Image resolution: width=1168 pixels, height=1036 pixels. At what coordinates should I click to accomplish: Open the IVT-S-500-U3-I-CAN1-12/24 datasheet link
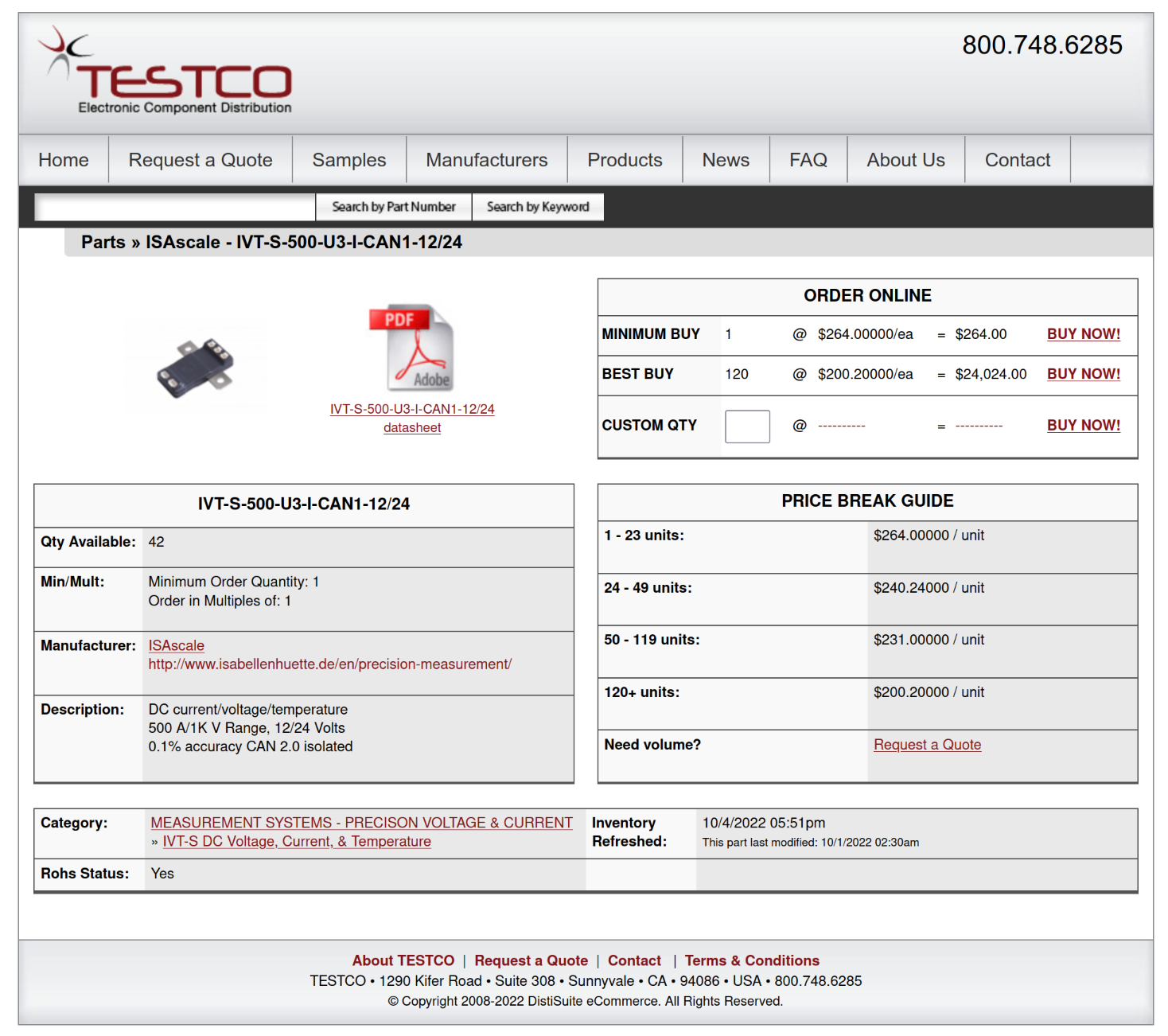(x=412, y=418)
